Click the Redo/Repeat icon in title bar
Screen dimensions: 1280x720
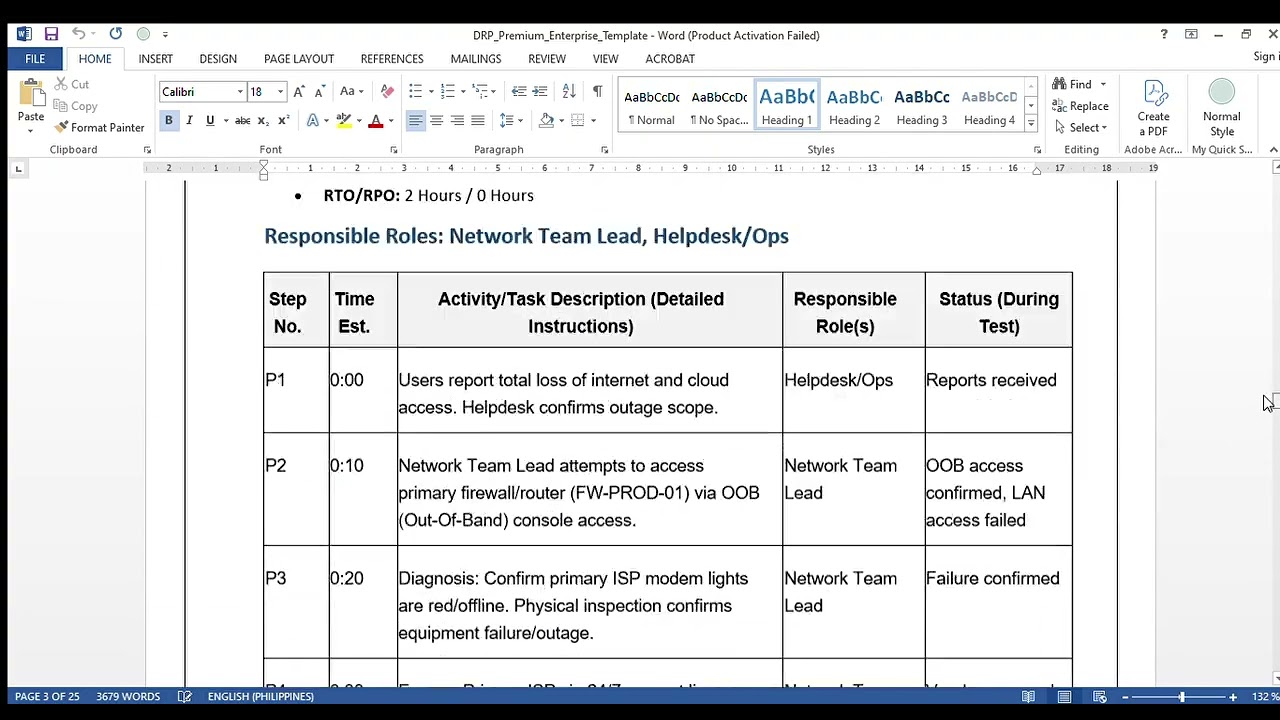pyautogui.click(x=115, y=34)
